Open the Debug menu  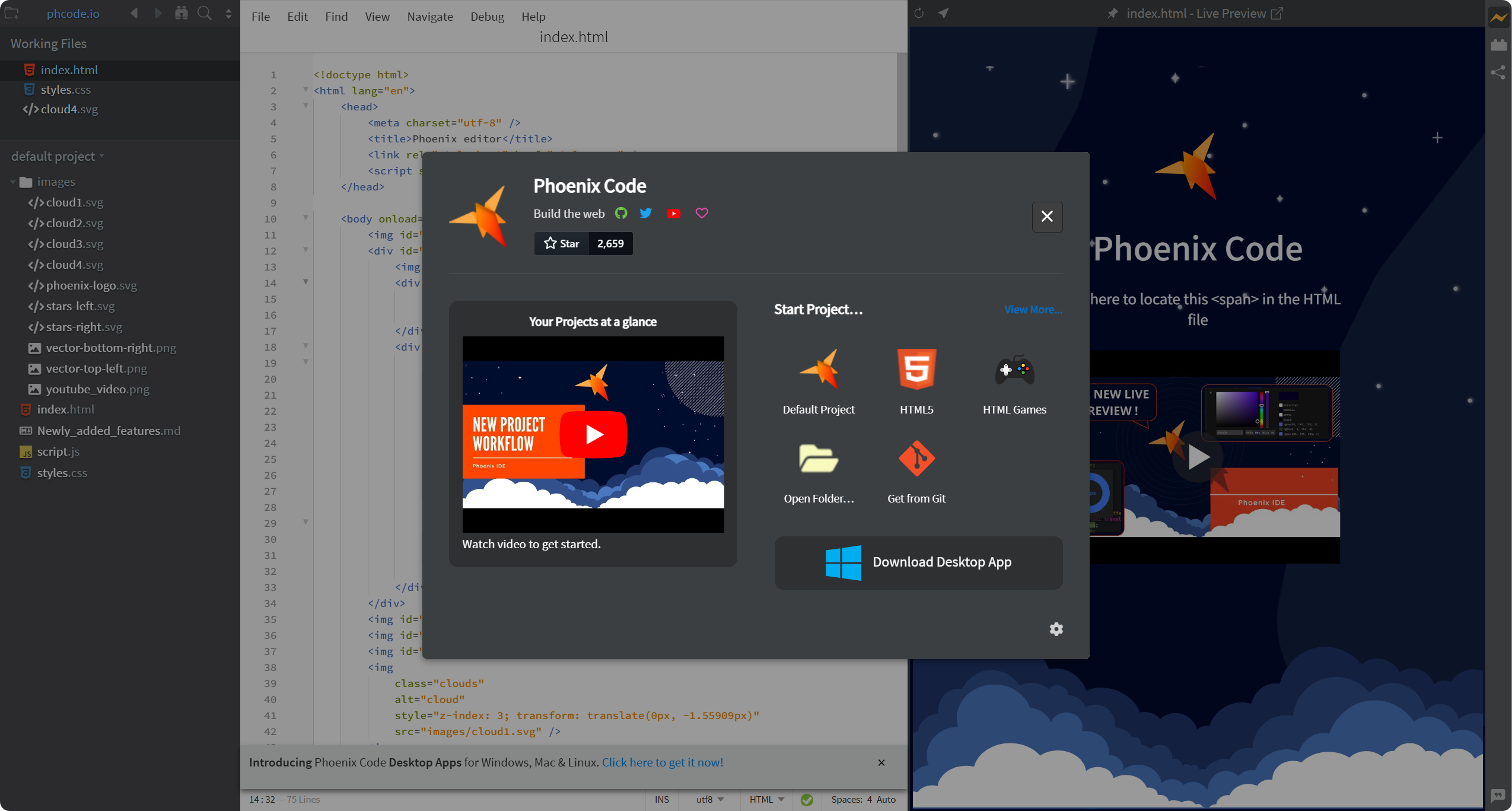coord(487,17)
